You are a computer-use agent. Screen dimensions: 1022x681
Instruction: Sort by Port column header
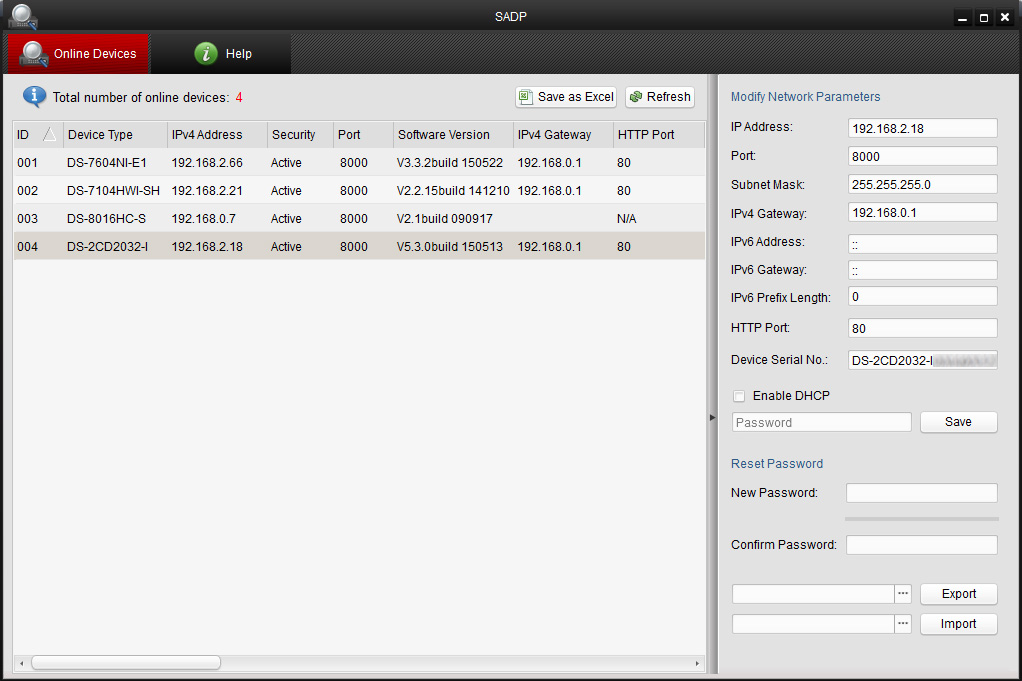363,134
